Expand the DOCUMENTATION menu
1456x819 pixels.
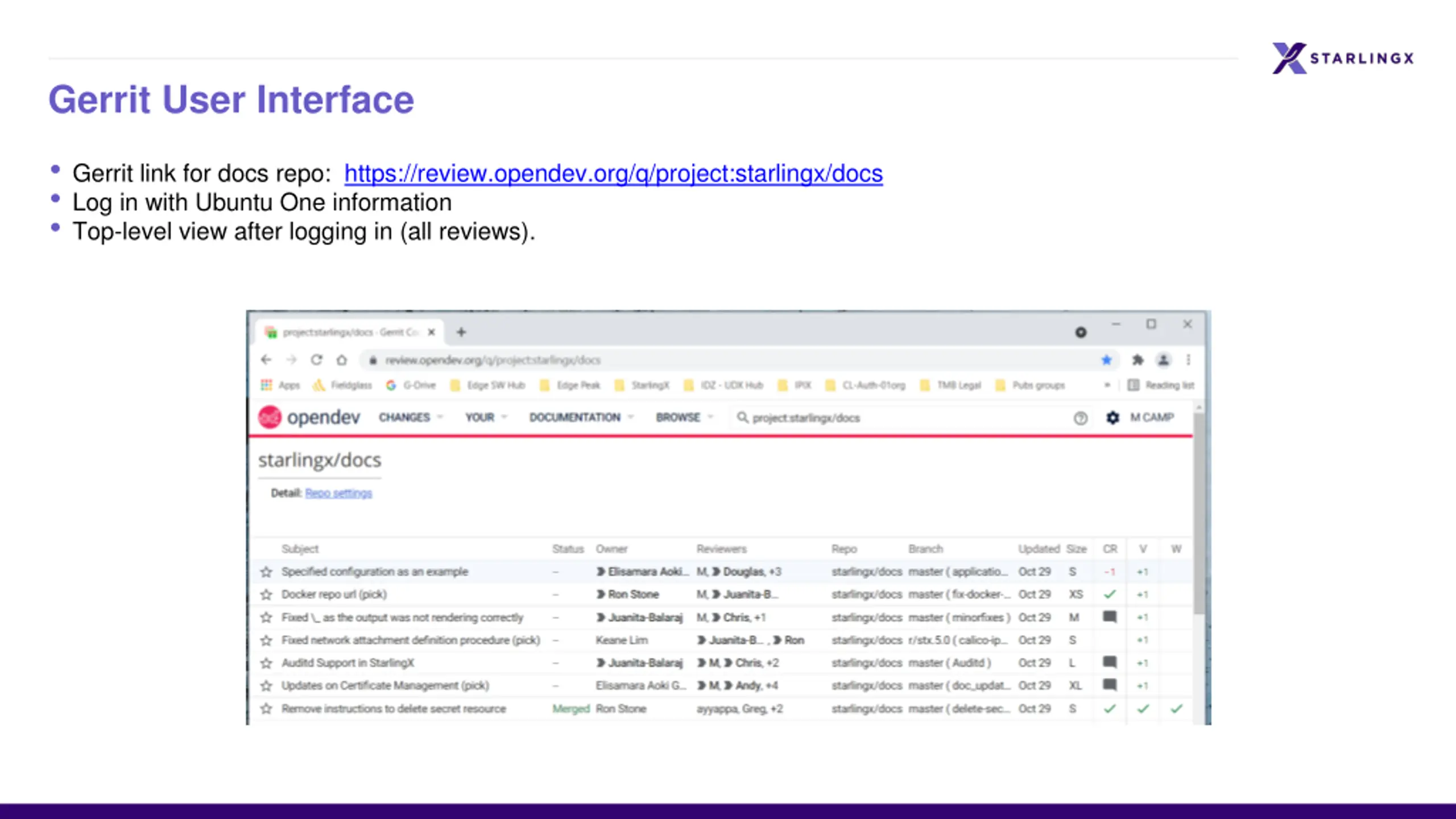[x=581, y=417]
